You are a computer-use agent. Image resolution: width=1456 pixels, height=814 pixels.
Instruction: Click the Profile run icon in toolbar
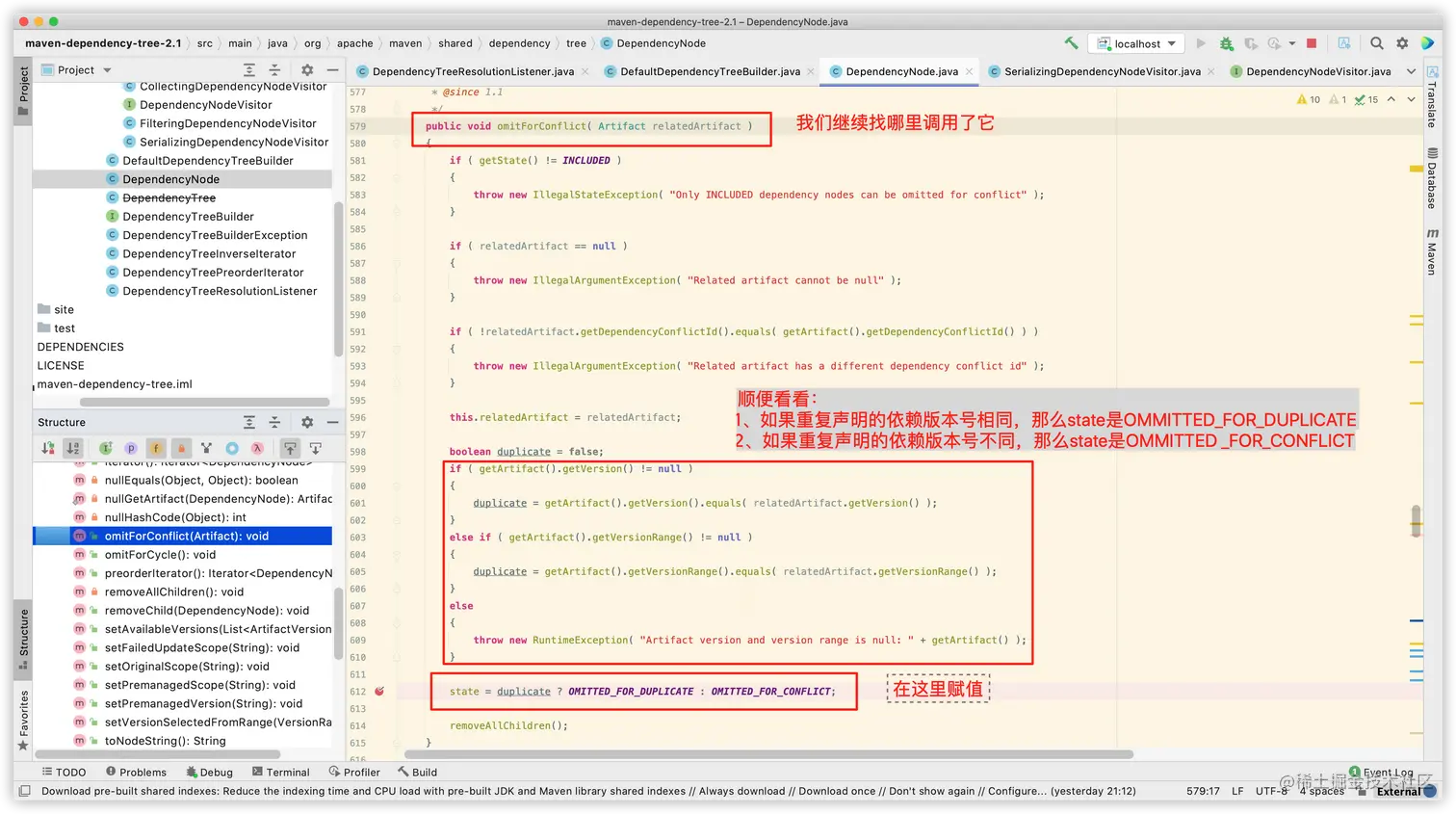point(1275,43)
